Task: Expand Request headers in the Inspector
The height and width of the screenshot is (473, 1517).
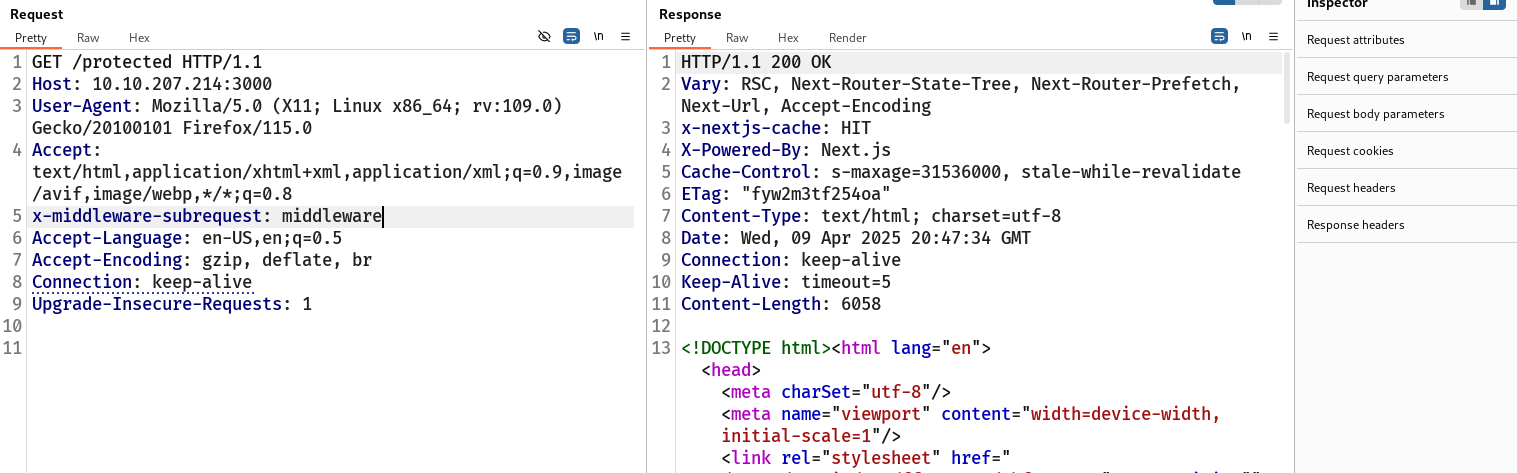Action: coord(1351,188)
